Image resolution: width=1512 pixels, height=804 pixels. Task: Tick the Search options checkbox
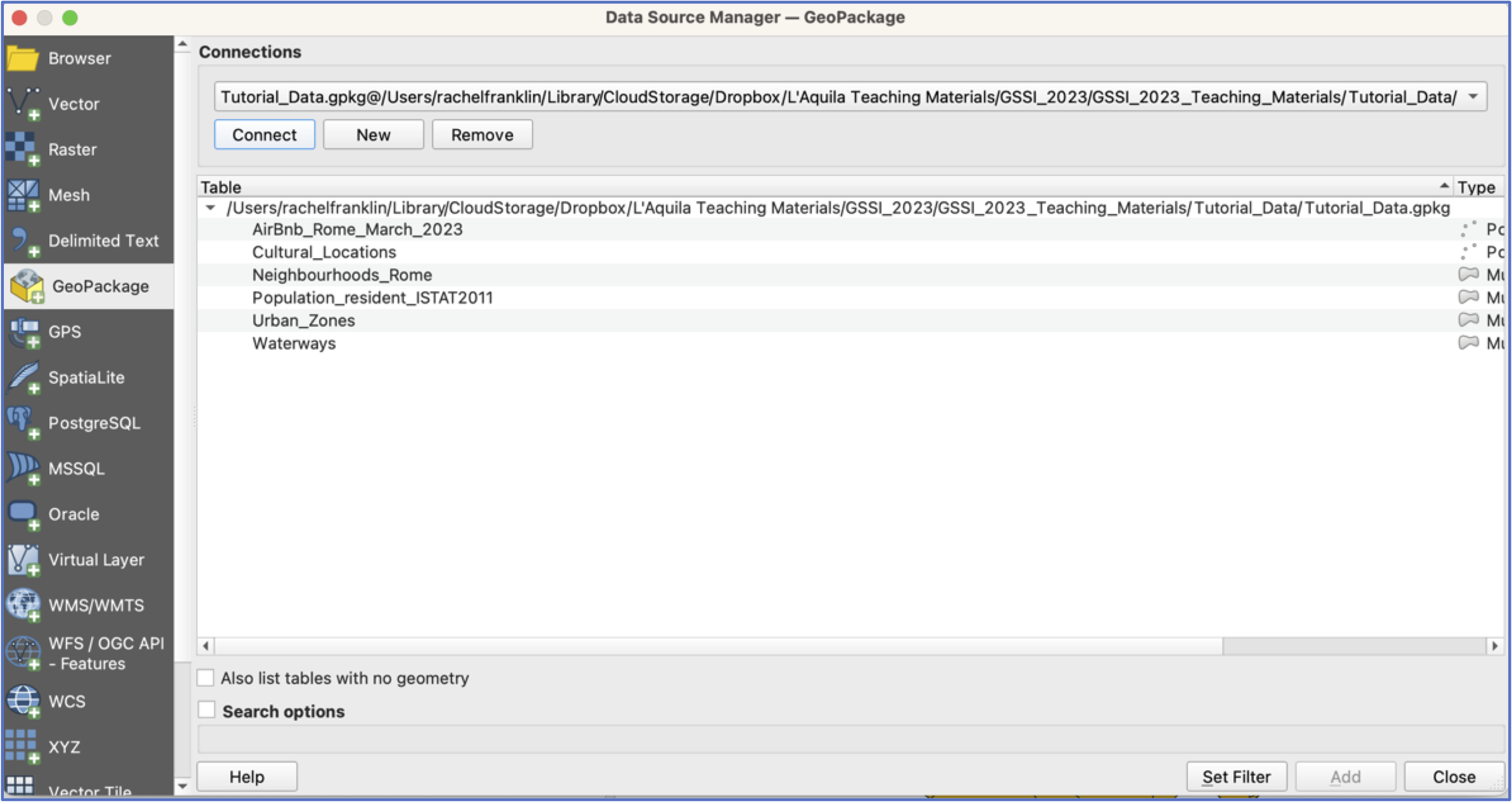tap(207, 710)
